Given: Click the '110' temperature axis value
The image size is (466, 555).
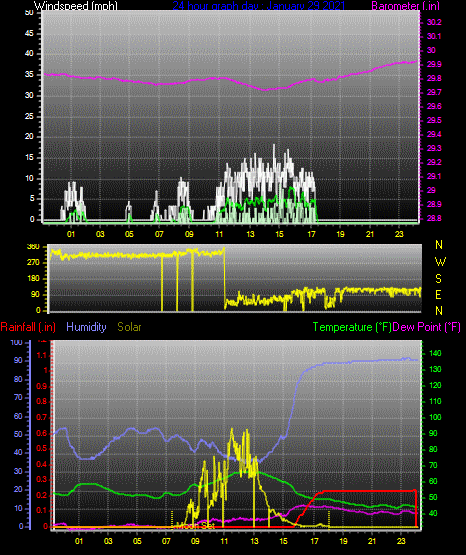Looking at the screenshot, I should point(435,401).
